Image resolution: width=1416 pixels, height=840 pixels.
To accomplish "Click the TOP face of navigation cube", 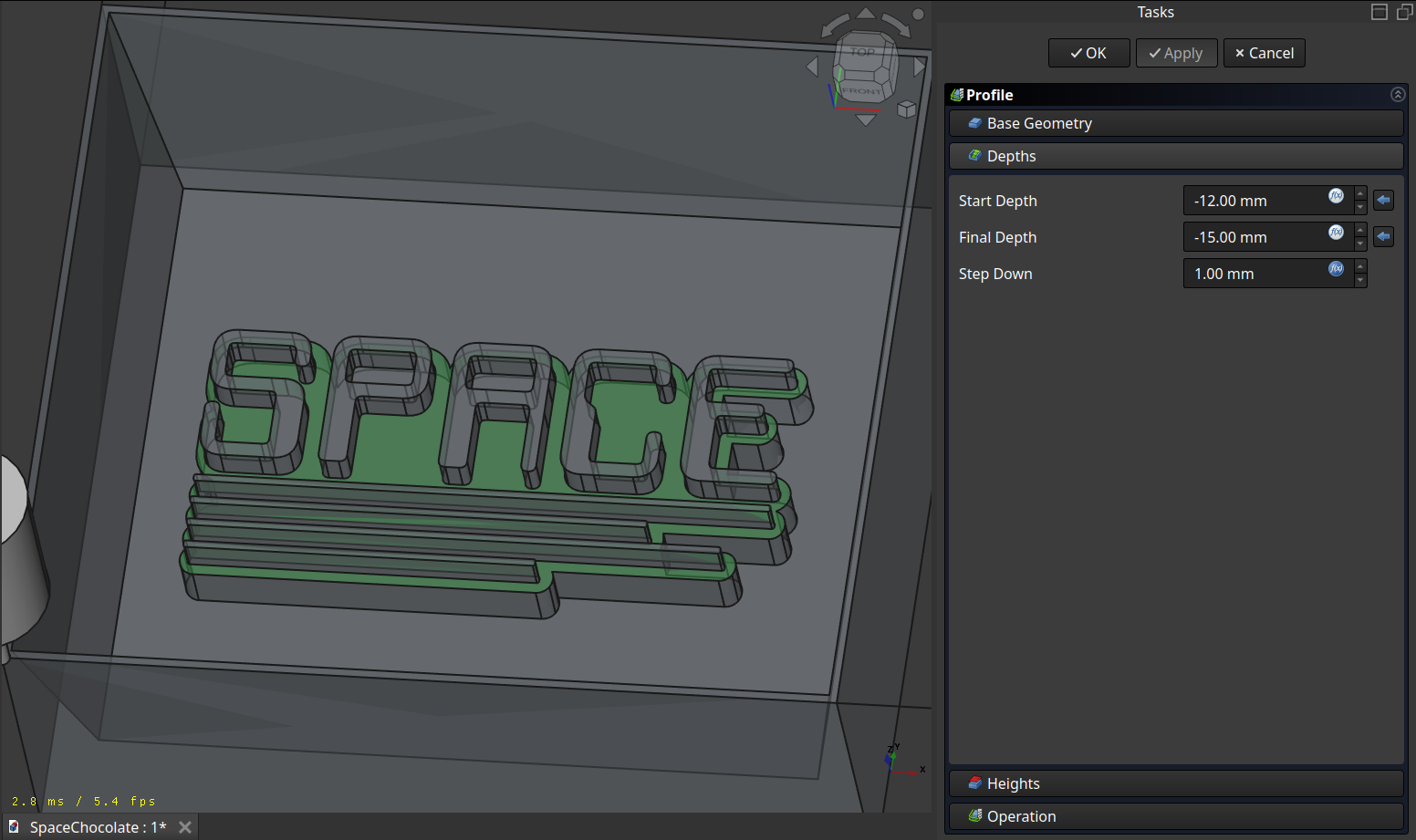I will point(862,54).
